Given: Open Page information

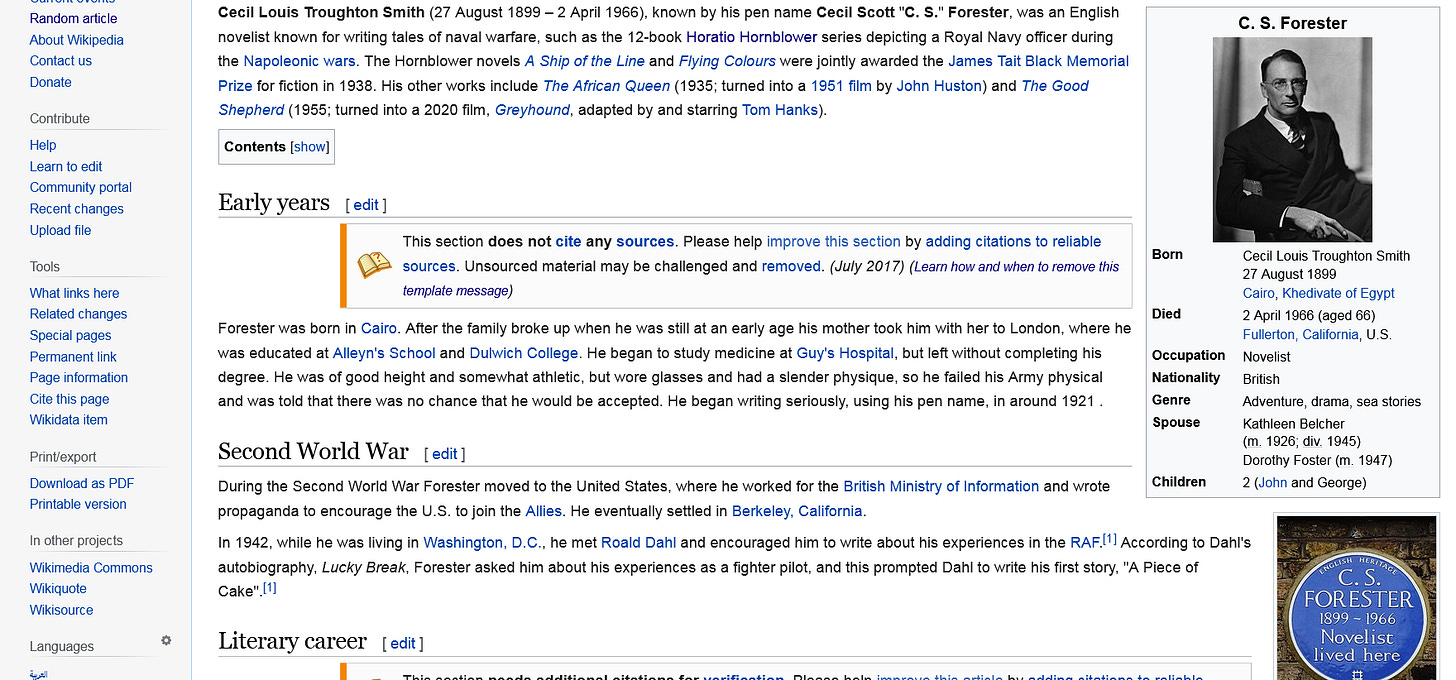Looking at the screenshot, I should pos(79,378).
